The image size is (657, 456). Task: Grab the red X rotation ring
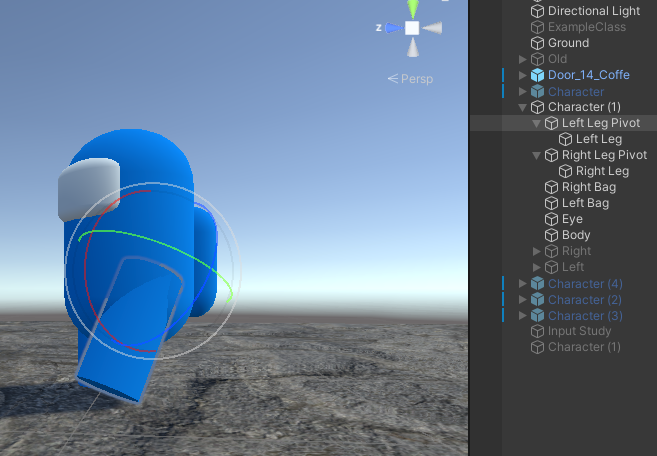tap(85, 268)
